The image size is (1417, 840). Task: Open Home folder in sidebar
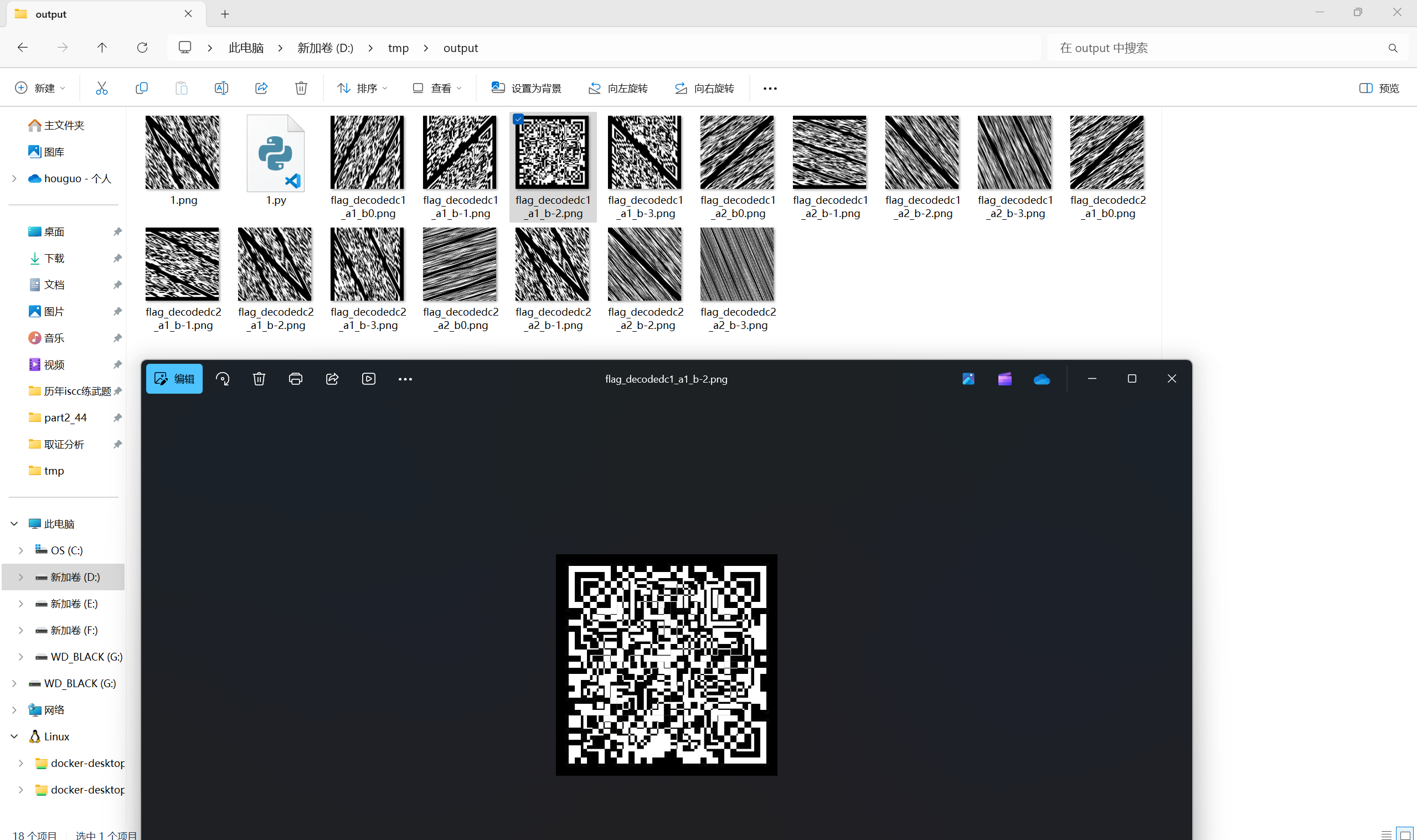pos(56,125)
